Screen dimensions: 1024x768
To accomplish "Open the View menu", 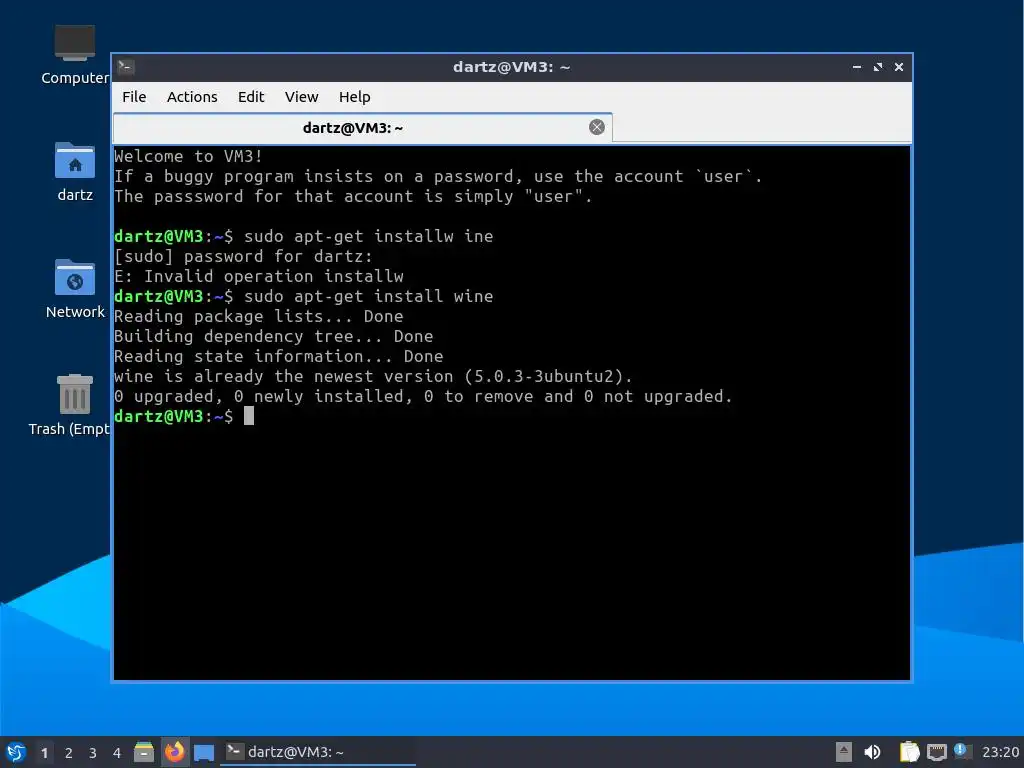I will [x=301, y=97].
